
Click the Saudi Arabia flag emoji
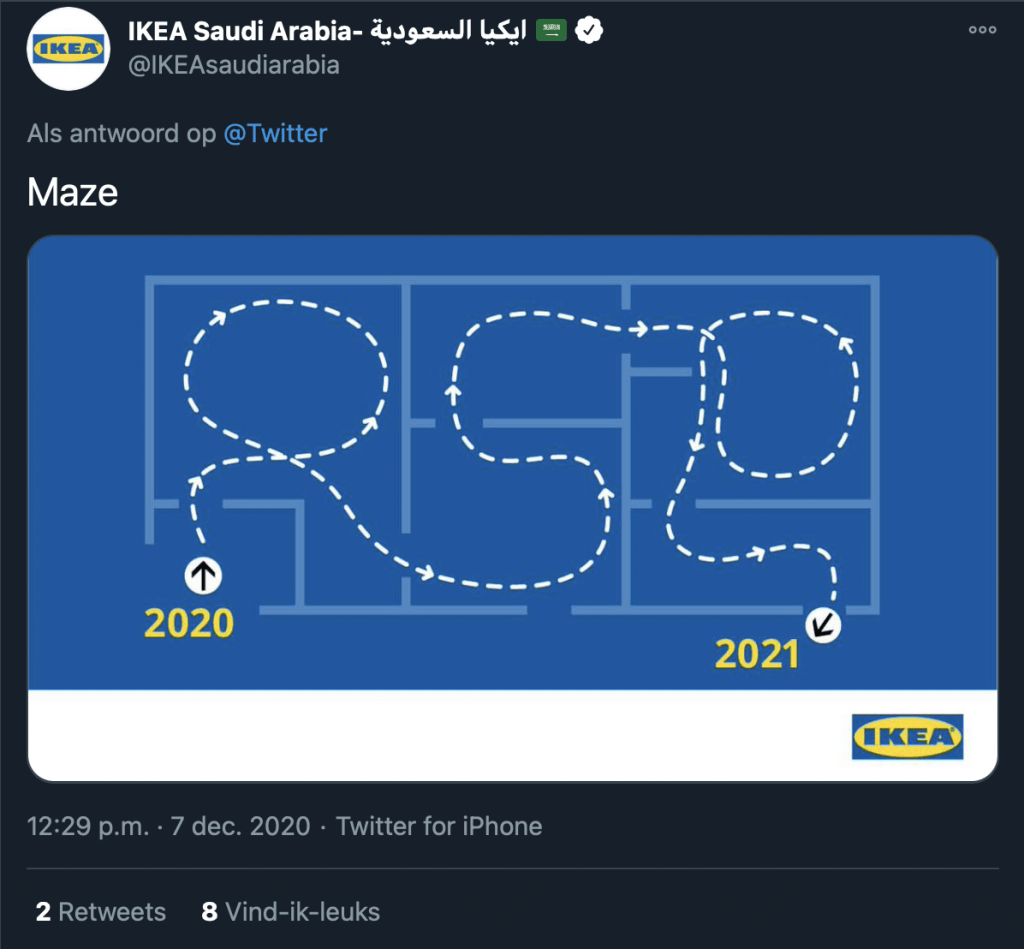click(552, 30)
